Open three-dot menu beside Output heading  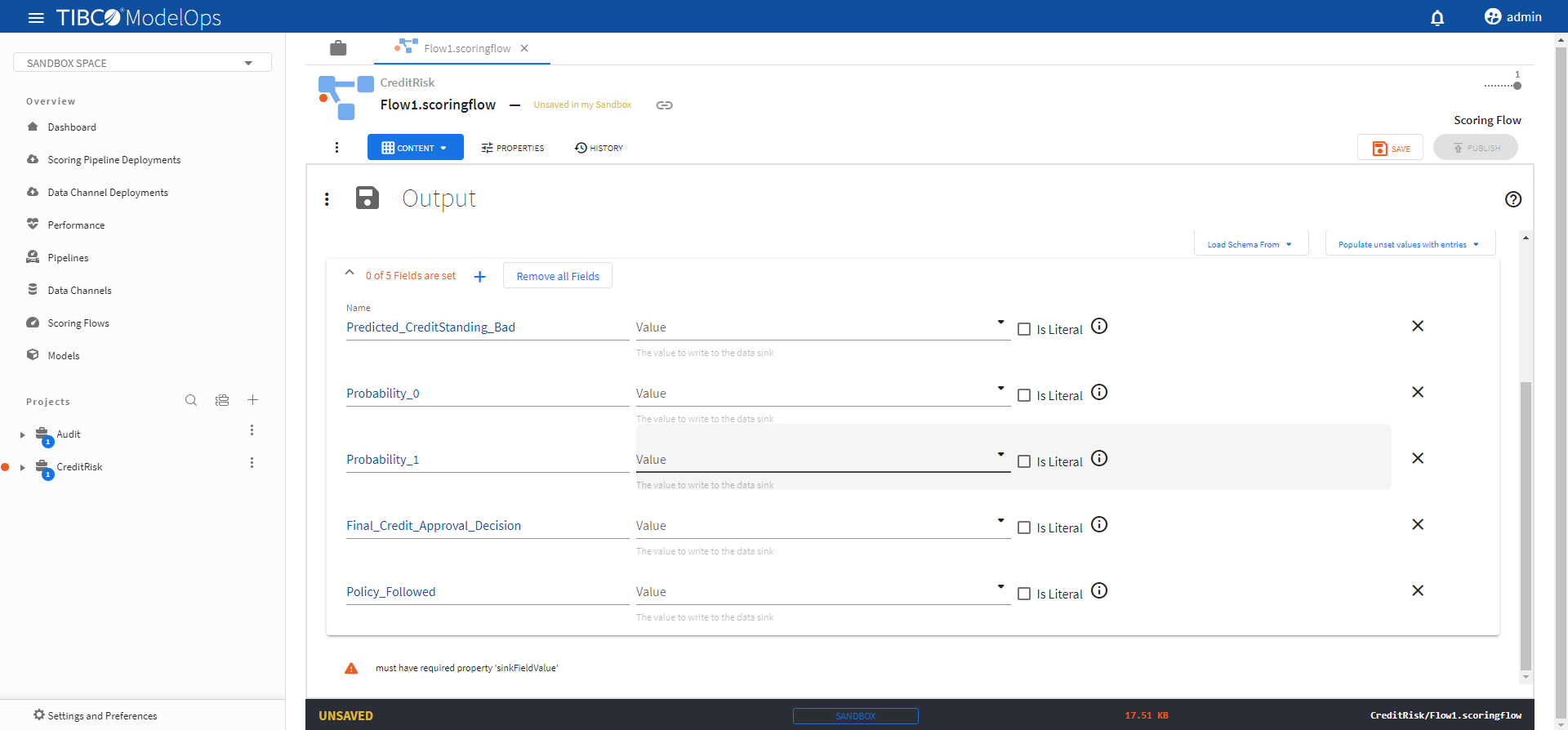327,199
